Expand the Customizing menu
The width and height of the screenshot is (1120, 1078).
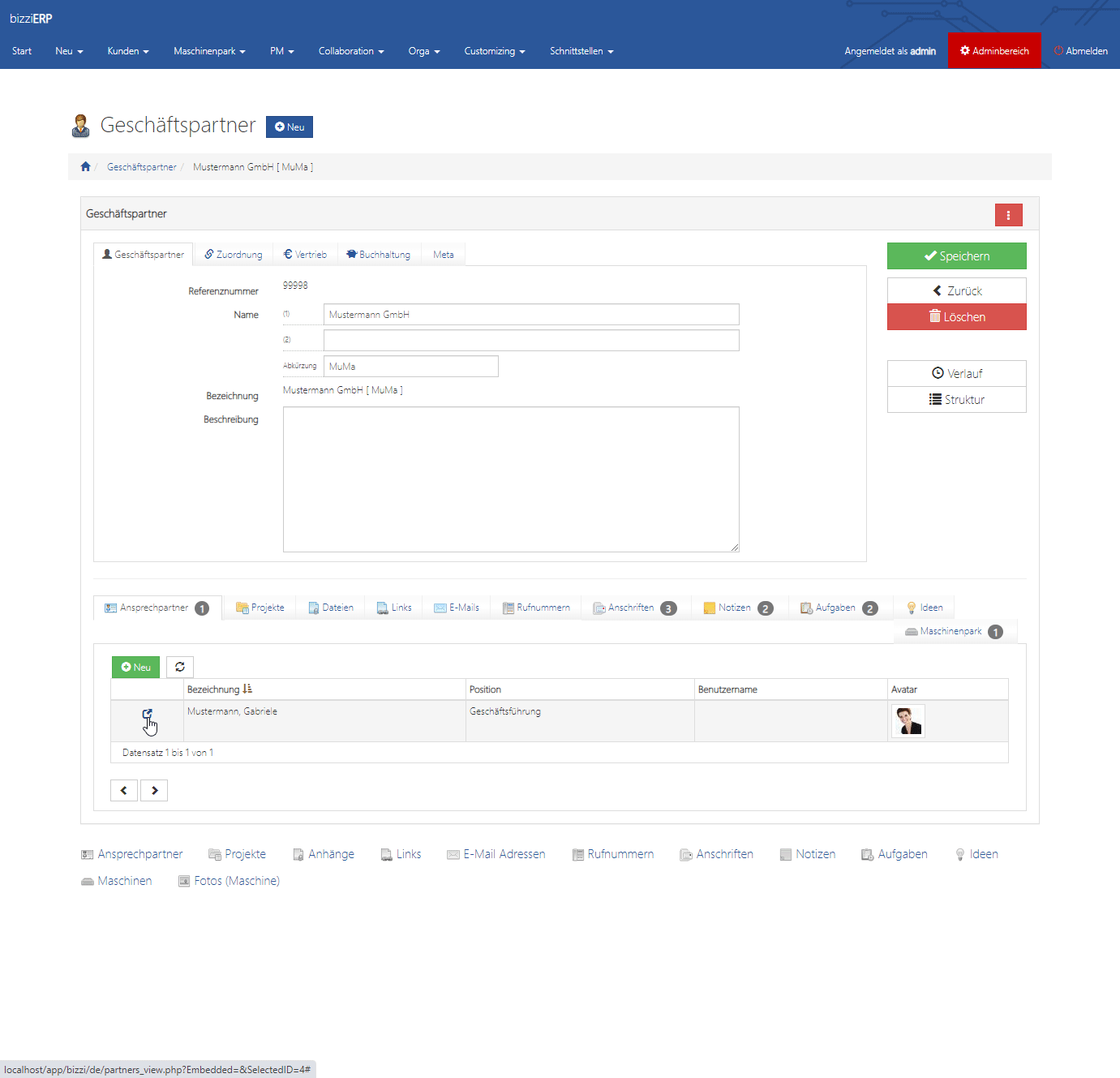tap(495, 51)
